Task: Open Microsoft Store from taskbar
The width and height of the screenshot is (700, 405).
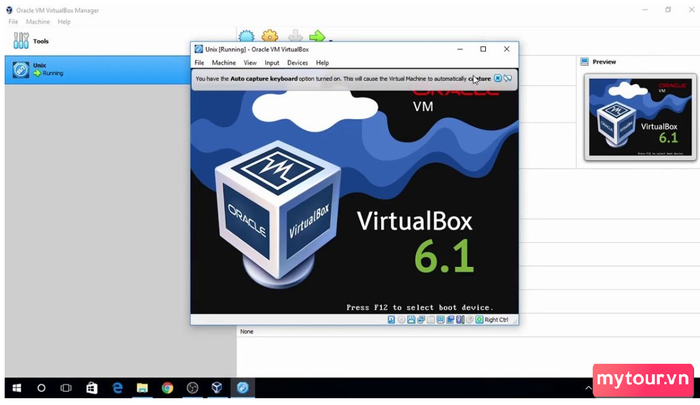Action: tap(92, 388)
